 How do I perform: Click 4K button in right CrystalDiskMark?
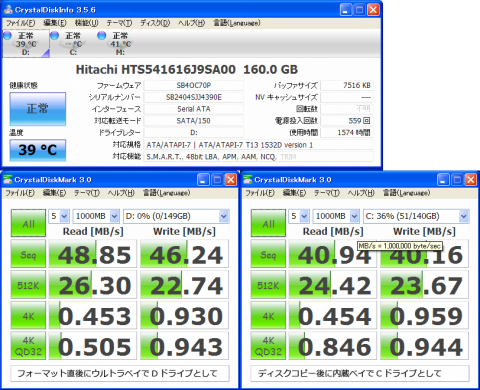pos(268,315)
